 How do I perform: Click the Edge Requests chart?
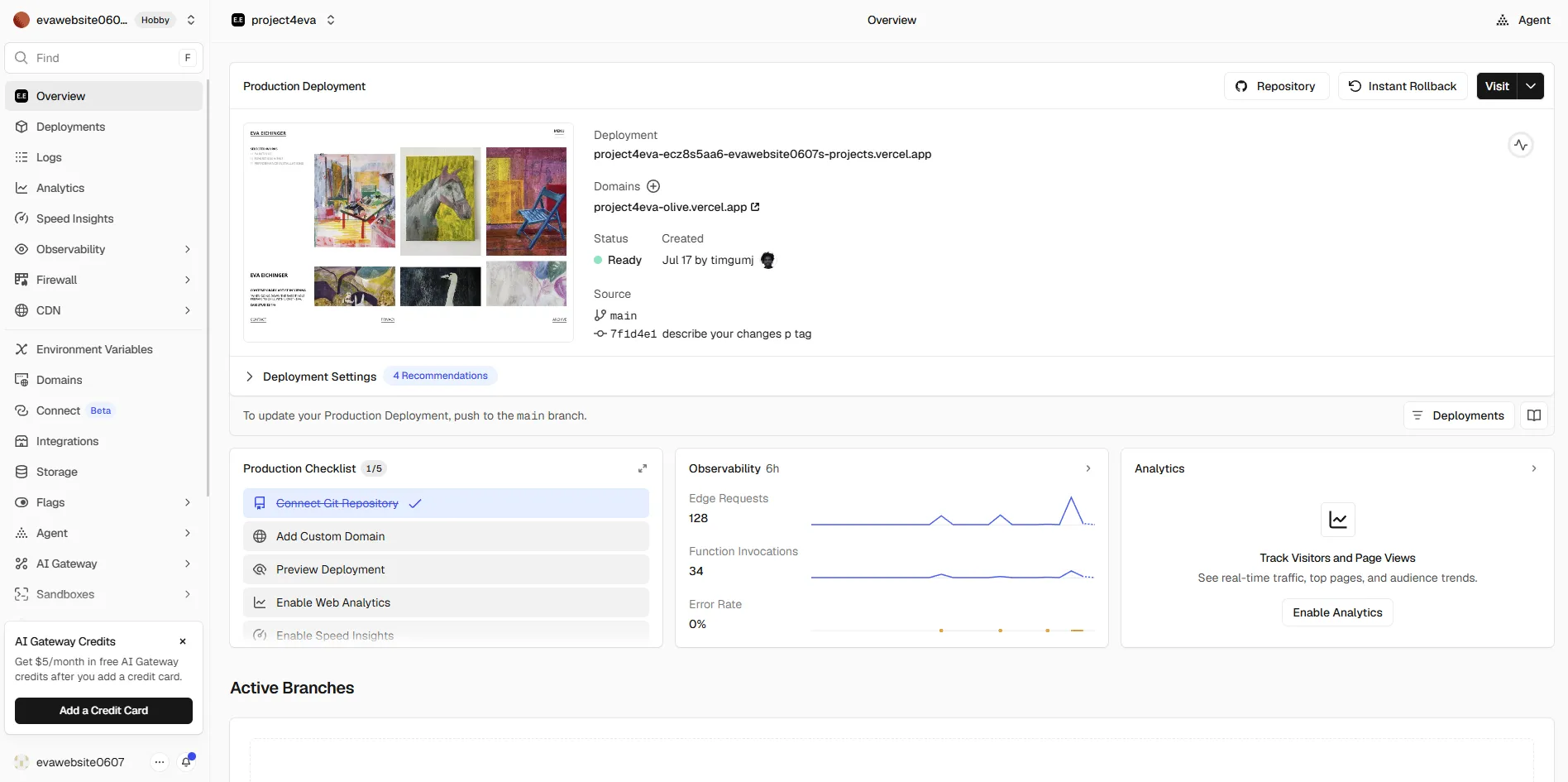(953, 511)
